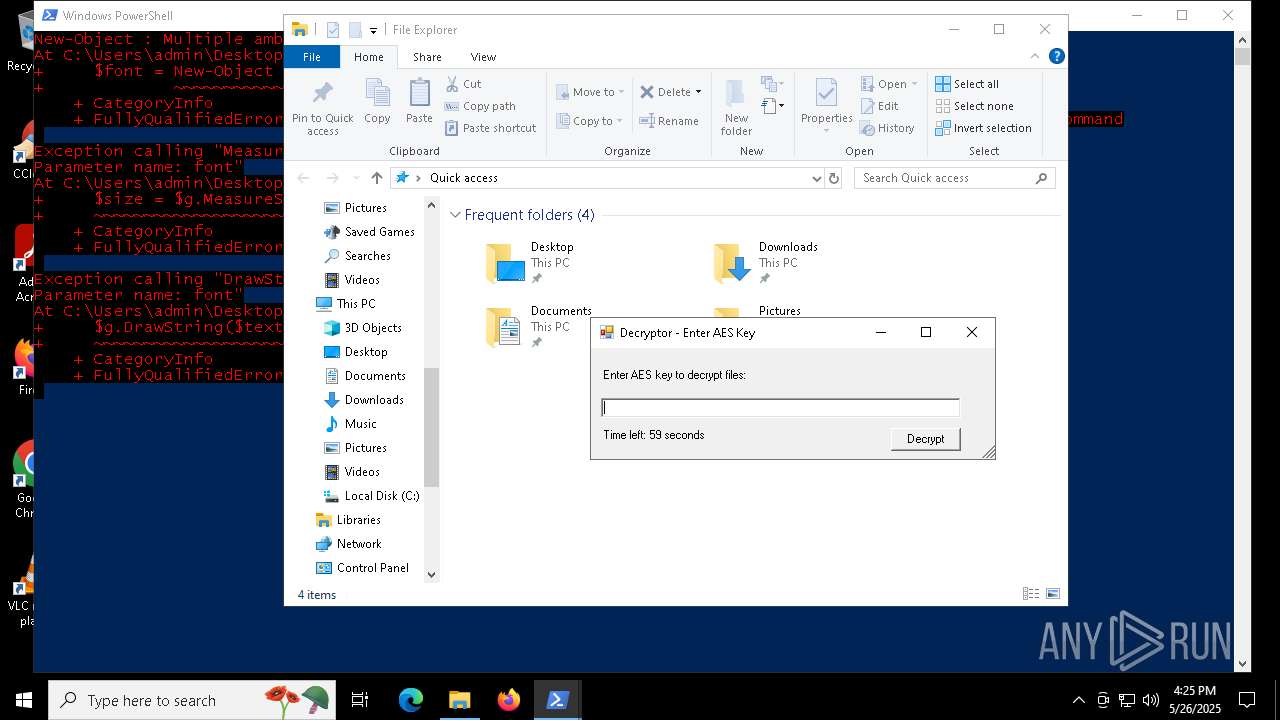Refresh the Quick access location
Screen dimensions: 1280x720
[834, 178]
